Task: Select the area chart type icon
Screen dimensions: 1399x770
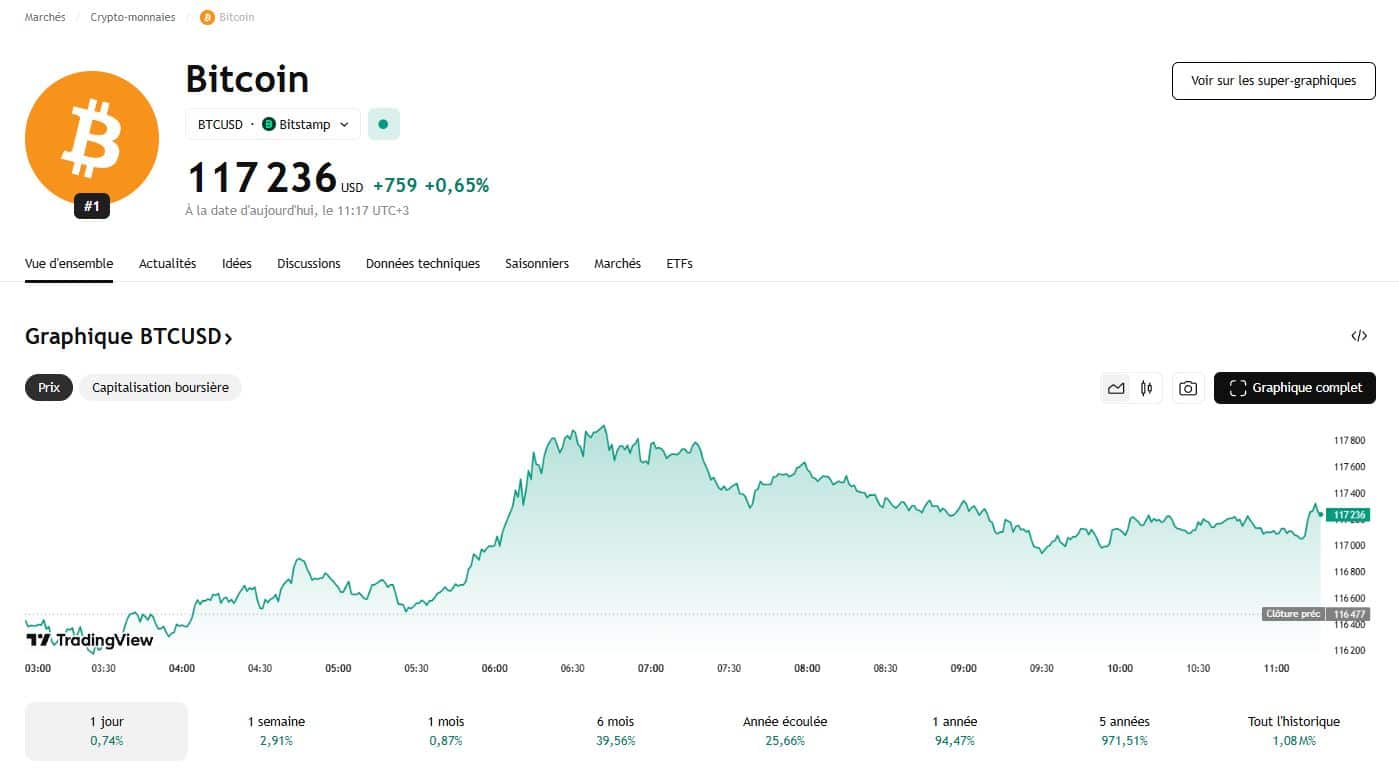Action: (1116, 388)
